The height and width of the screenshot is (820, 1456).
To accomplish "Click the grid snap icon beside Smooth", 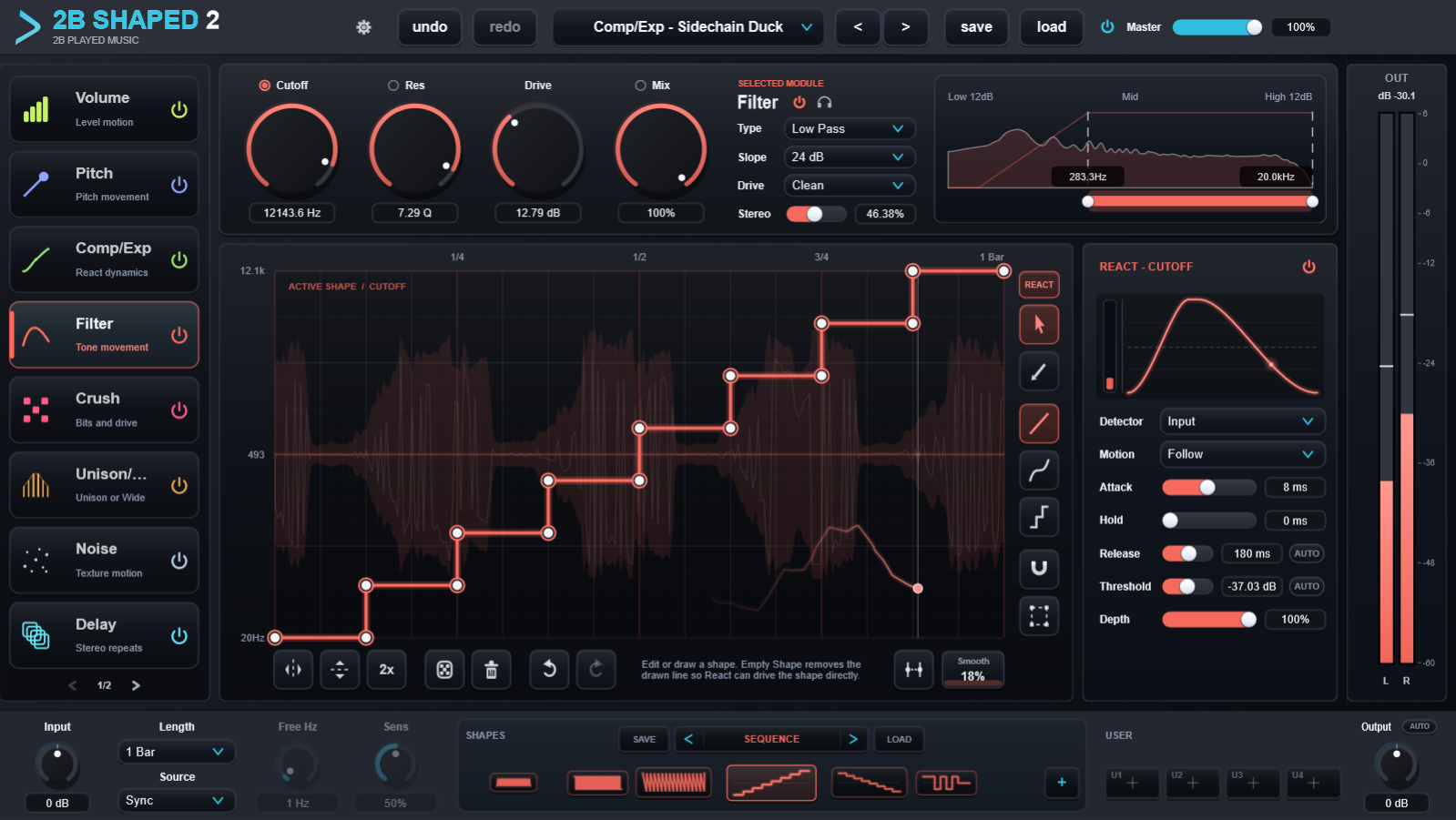I will [913, 670].
